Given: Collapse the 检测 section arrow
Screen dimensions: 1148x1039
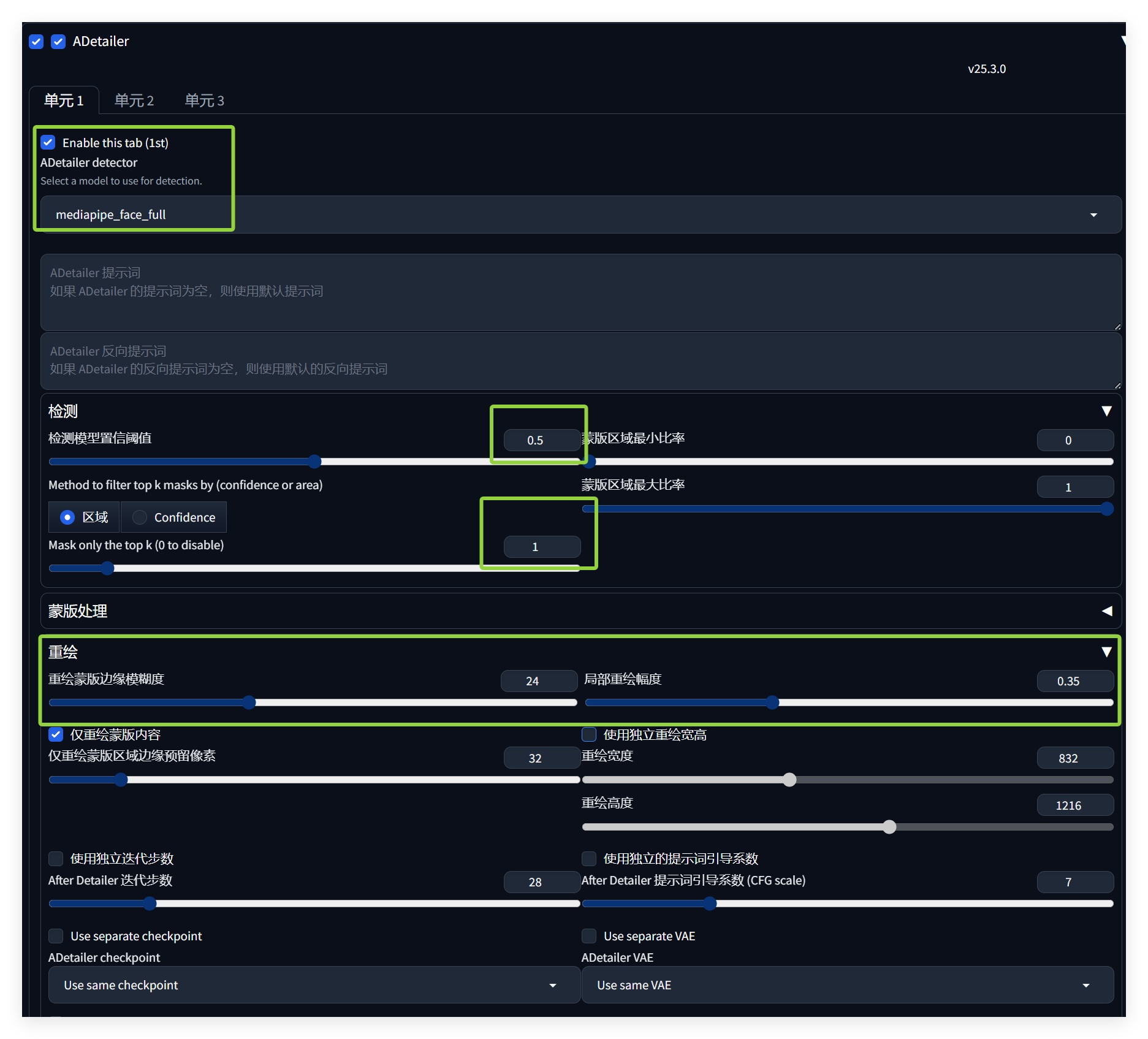Looking at the screenshot, I should (1106, 411).
